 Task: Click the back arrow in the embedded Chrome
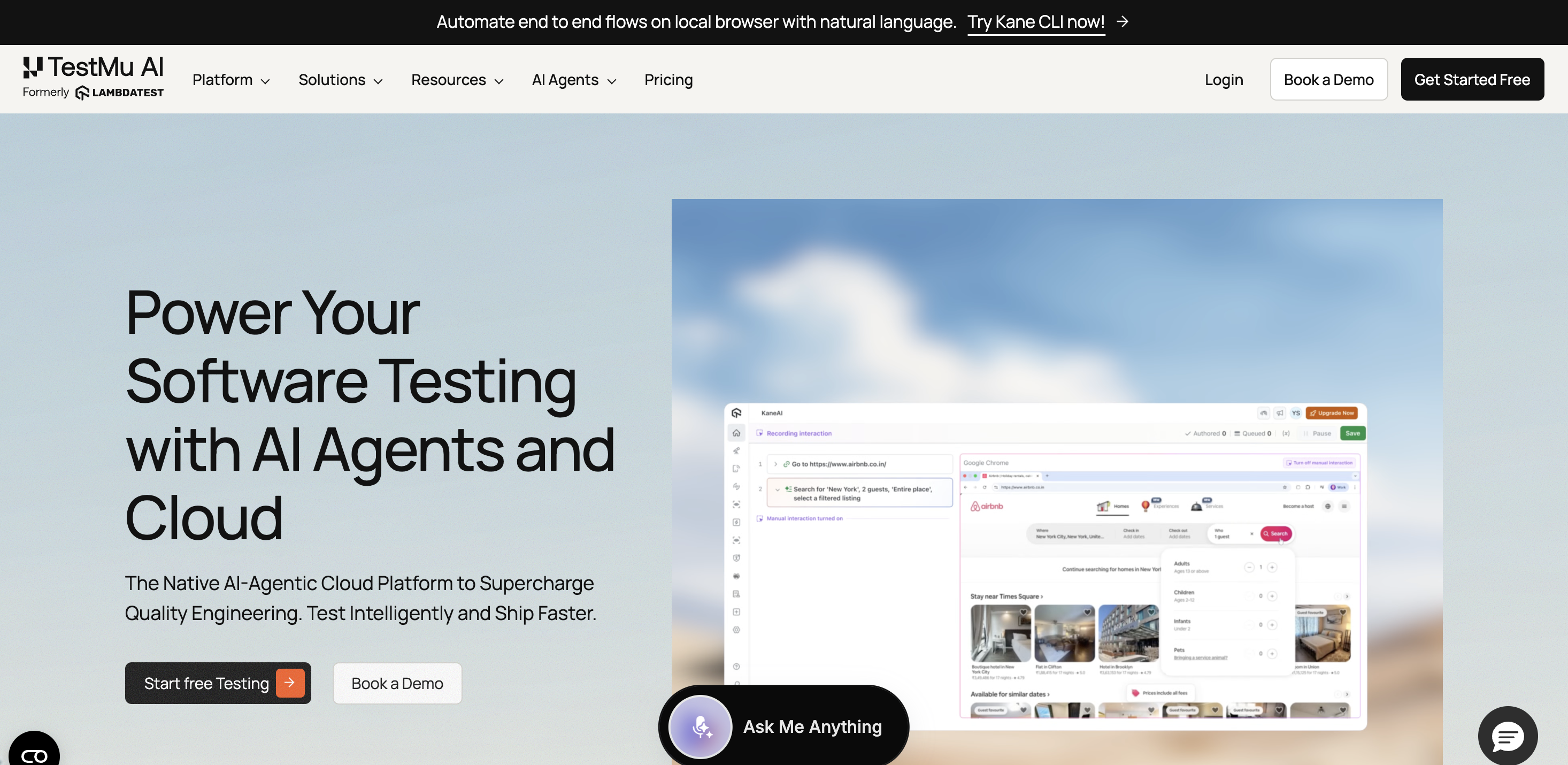(x=966, y=487)
